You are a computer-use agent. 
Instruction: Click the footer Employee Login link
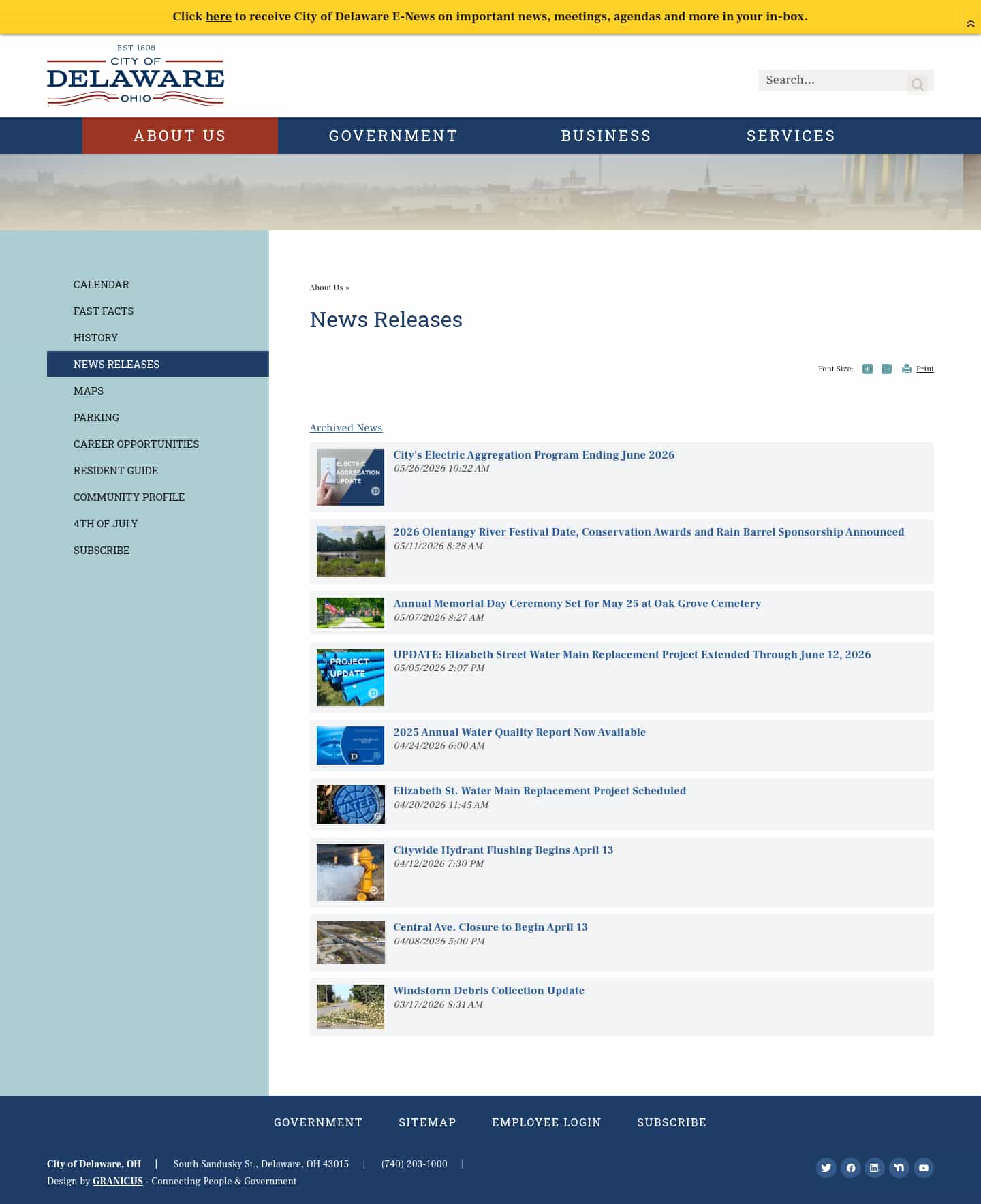[546, 1122]
